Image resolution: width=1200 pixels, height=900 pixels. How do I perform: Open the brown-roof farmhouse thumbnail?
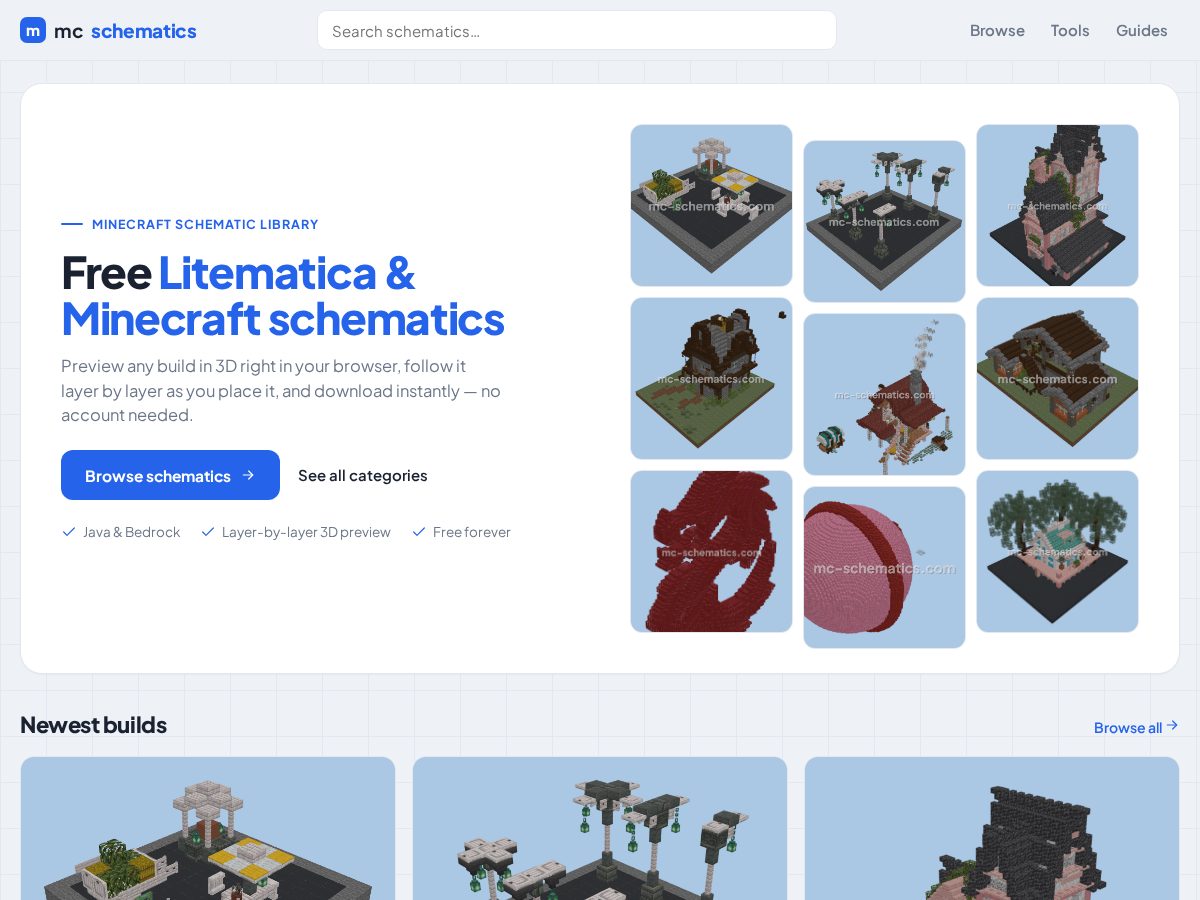click(1057, 378)
